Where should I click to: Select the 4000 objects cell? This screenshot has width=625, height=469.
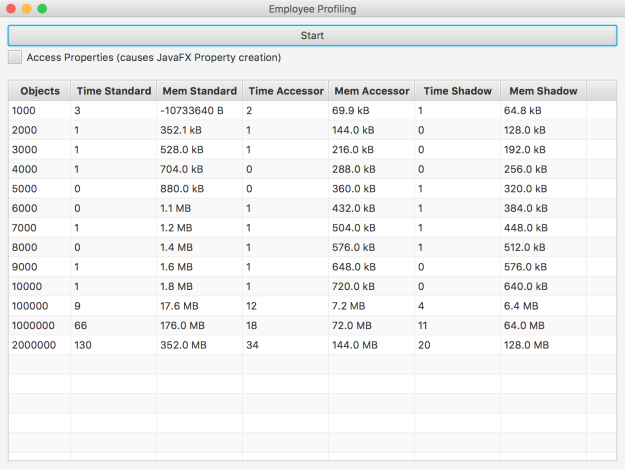click(x=39, y=169)
